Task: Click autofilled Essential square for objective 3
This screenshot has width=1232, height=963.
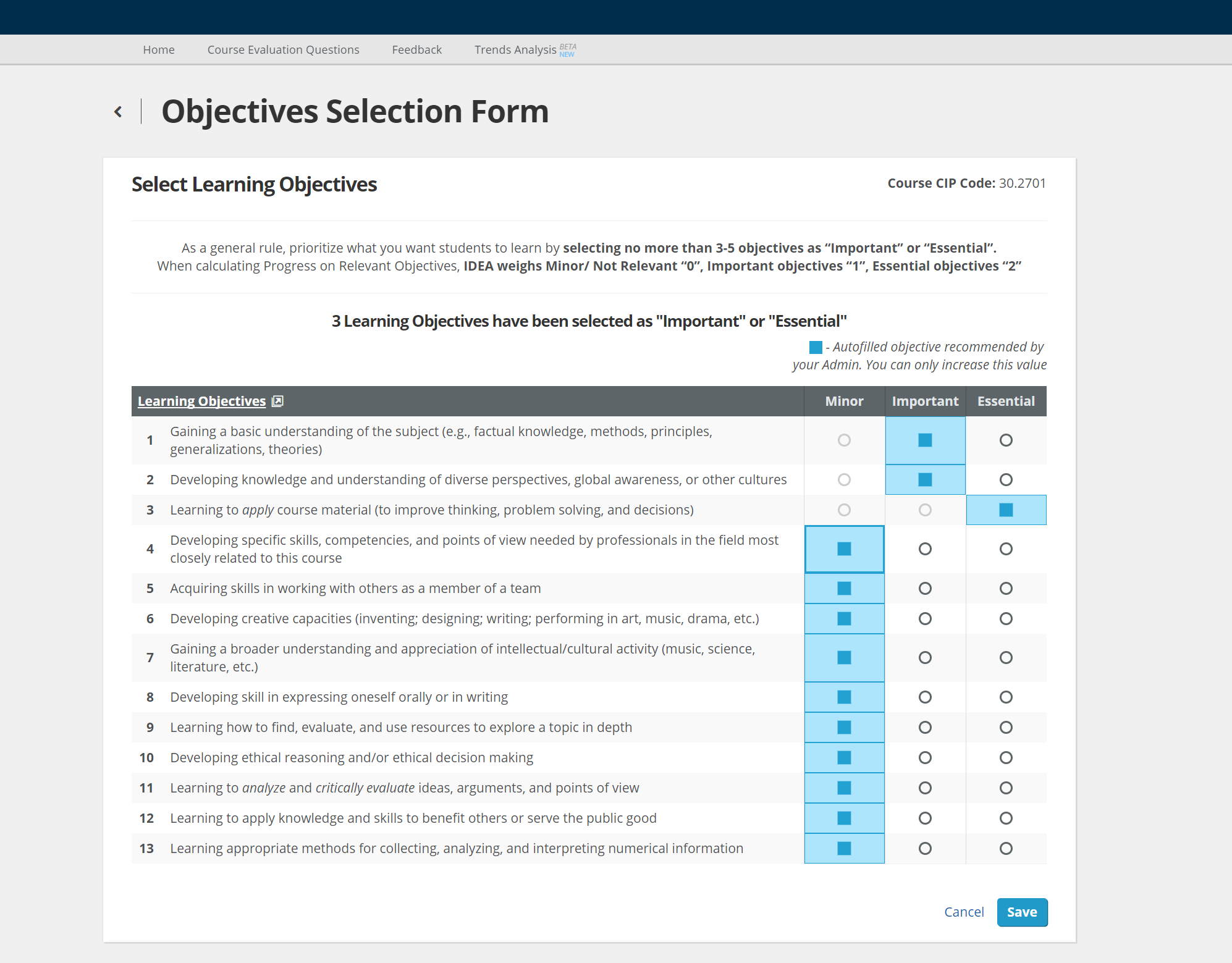Action: pos(1006,510)
